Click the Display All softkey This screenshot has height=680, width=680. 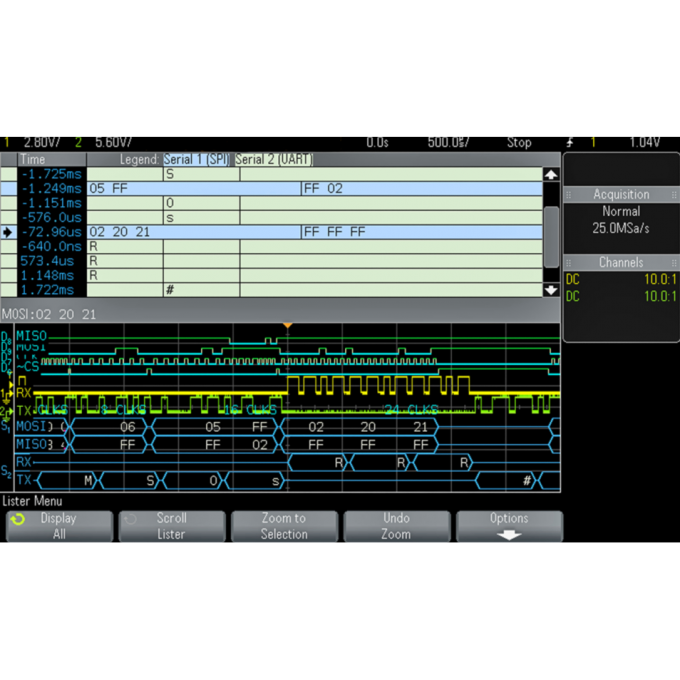(x=59, y=526)
